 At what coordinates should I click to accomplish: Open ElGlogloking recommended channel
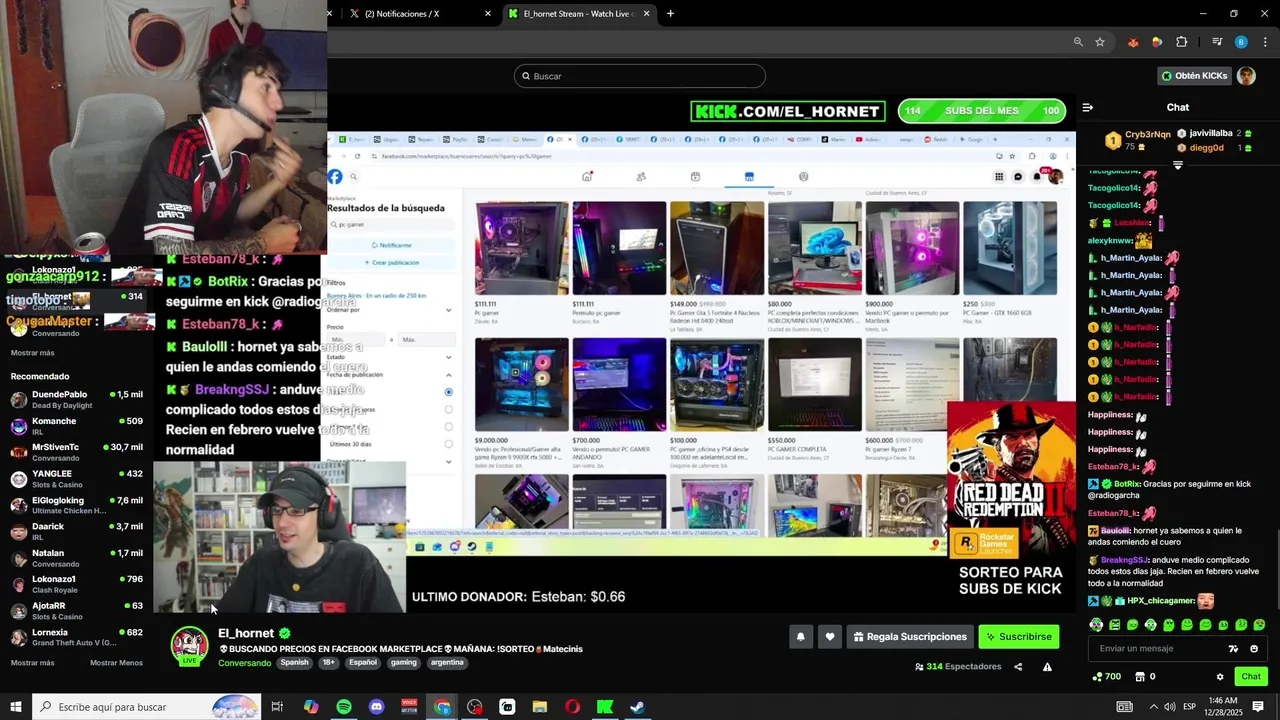click(x=77, y=505)
